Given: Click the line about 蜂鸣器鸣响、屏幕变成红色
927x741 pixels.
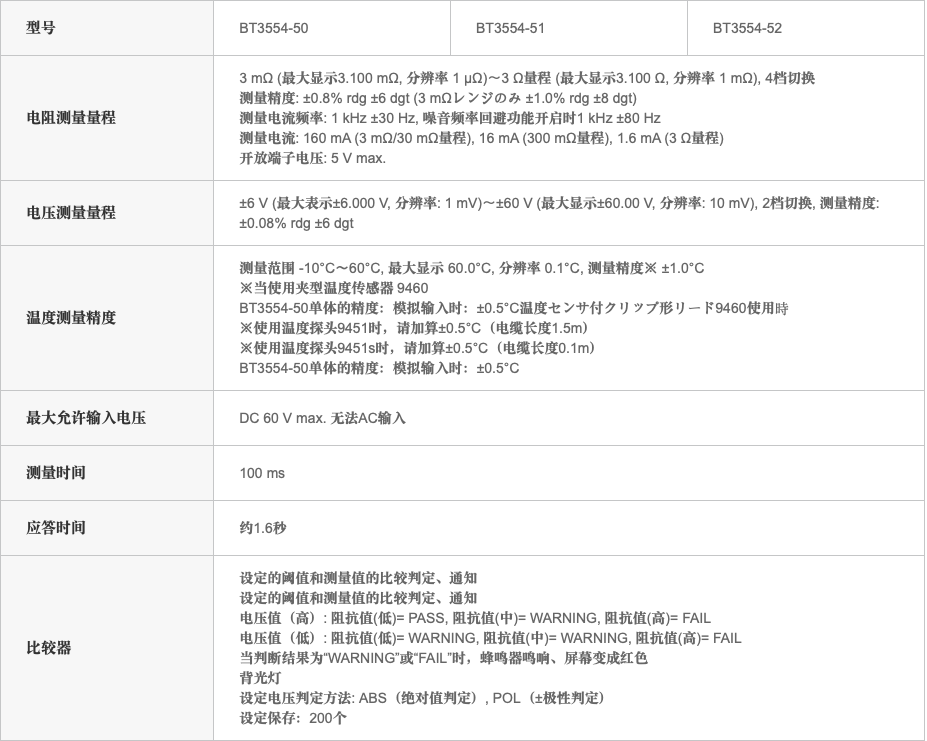Looking at the screenshot, I should [443, 658].
